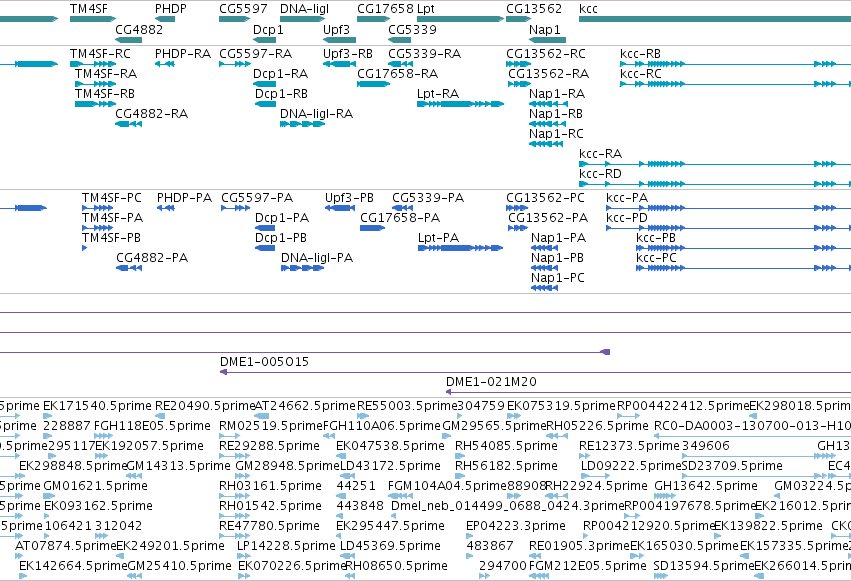This screenshot has height=581, width=851.
Task: Click the Dcp1 gene label
Action: [268, 29]
